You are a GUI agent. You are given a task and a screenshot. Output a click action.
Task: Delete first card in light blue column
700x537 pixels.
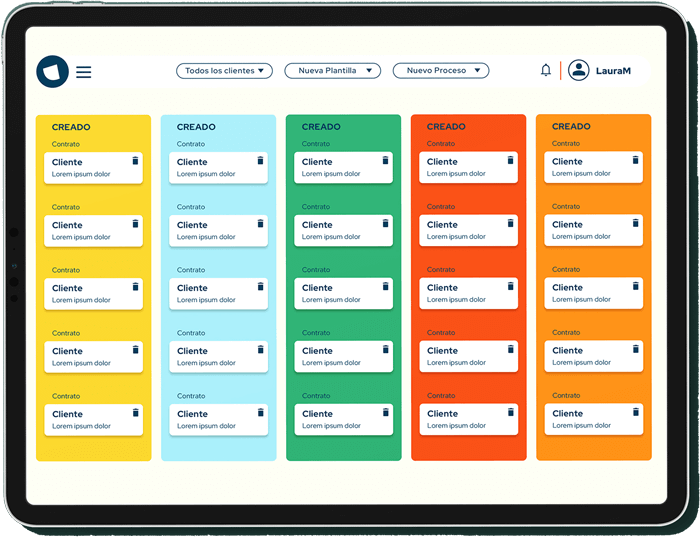(x=260, y=160)
